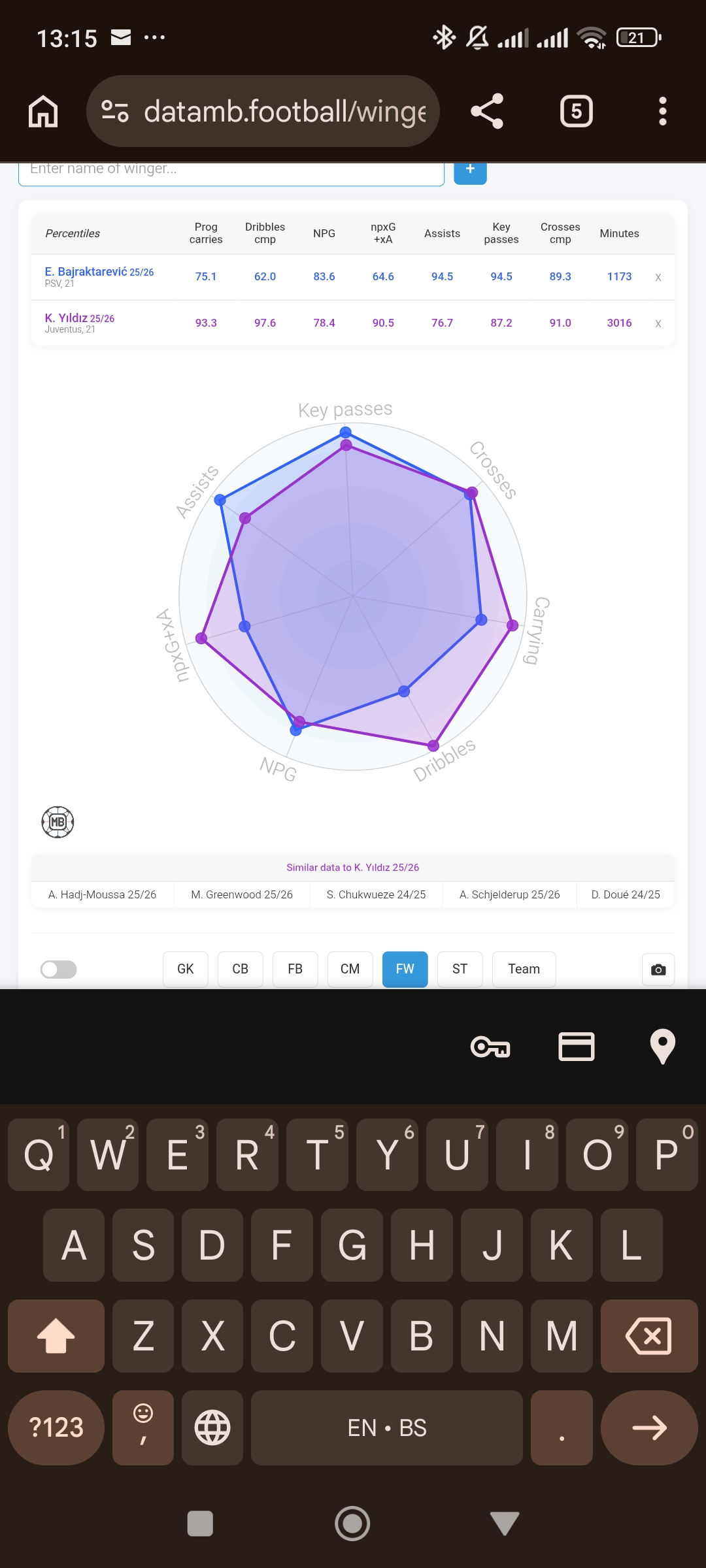The height and width of the screenshot is (1568, 706).
Task: Tap the saved passwords key icon
Action: (x=490, y=1047)
